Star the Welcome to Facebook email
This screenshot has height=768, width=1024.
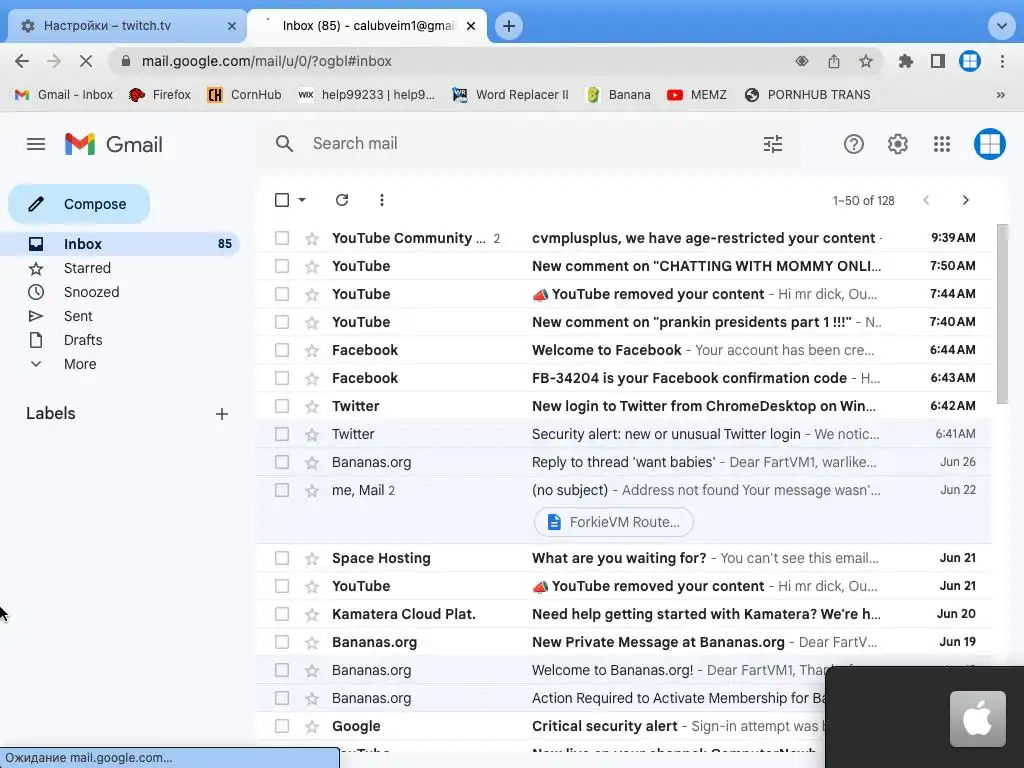[x=312, y=351]
